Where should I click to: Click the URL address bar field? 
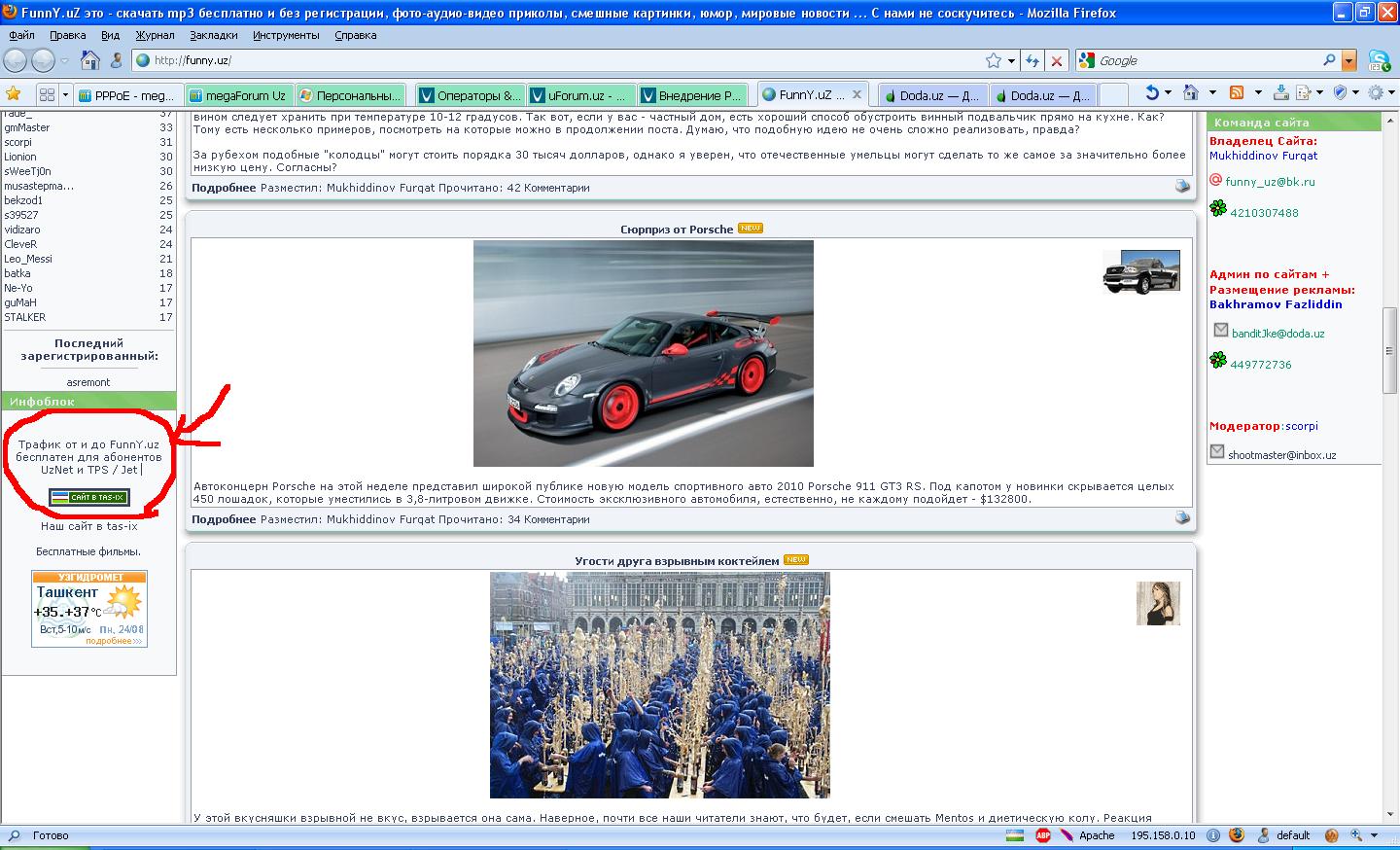click(566, 60)
